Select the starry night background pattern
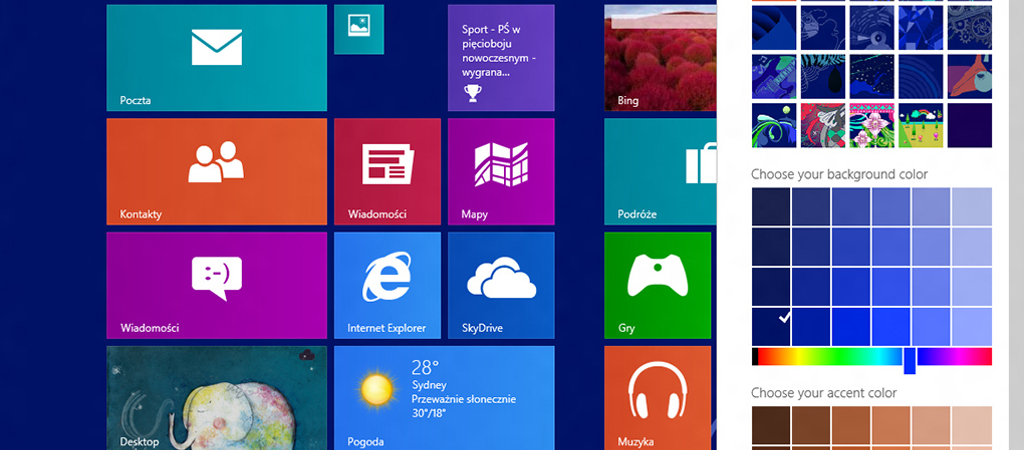This screenshot has height=450, width=1024. pyautogui.click(x=872, y=76)
